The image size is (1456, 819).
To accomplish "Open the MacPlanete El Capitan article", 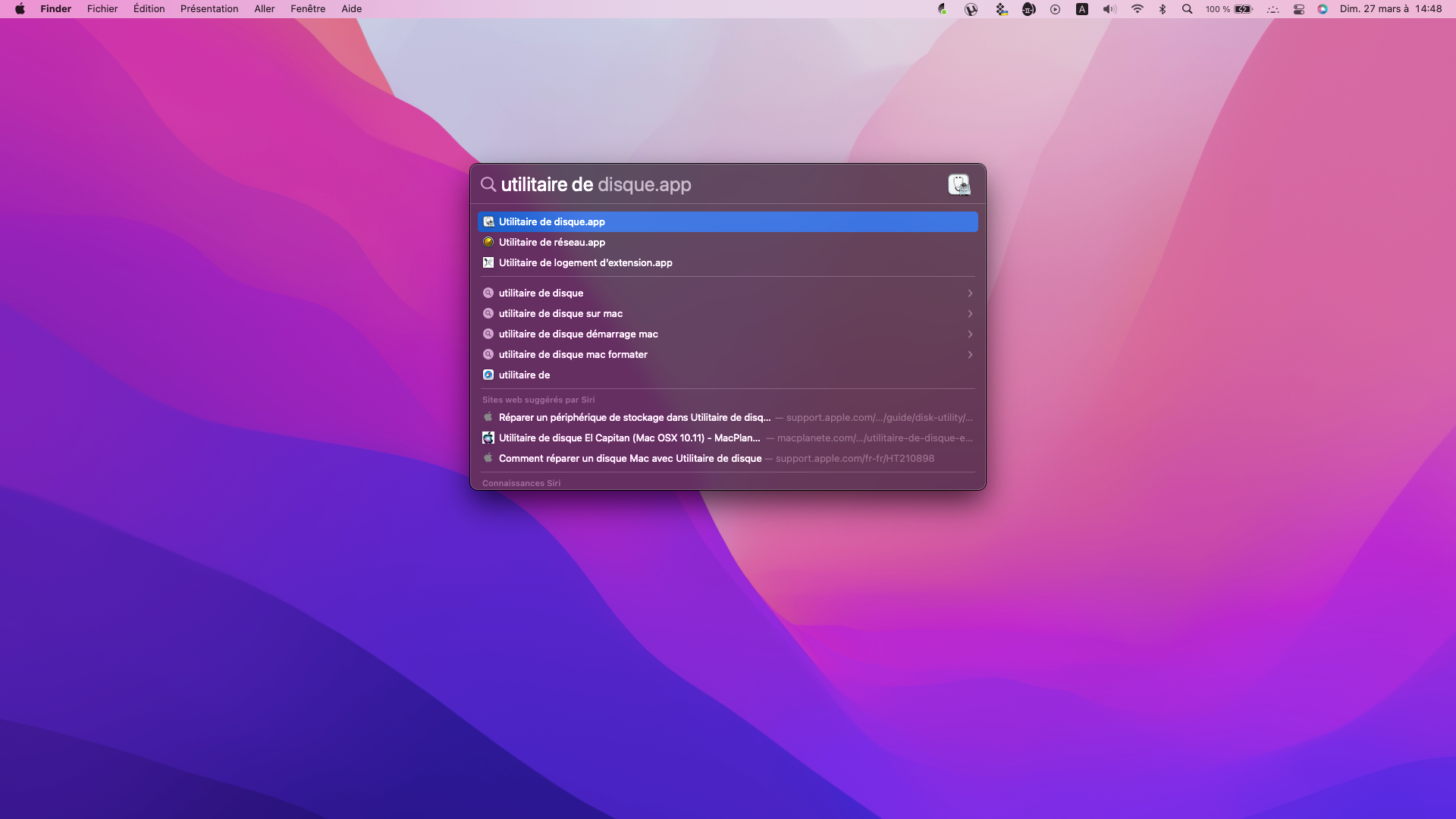I will (x=628, y=438).
